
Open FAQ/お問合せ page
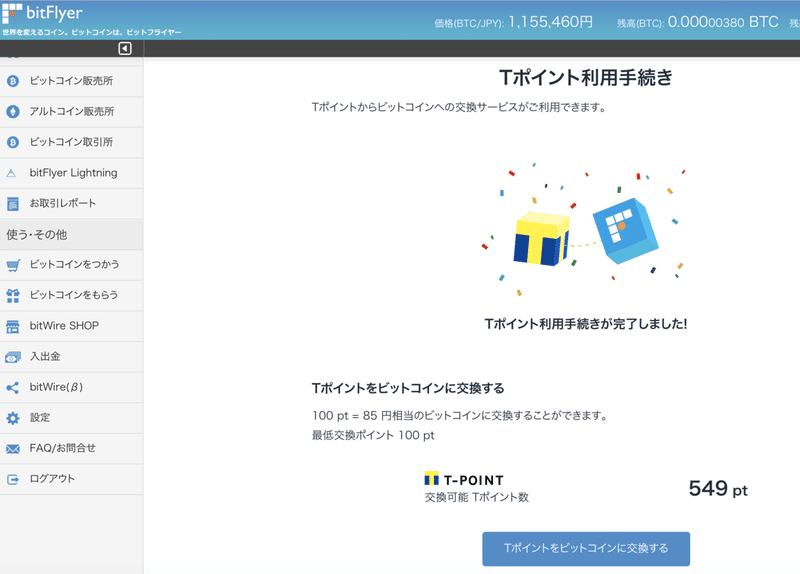click(x=71, y=448)
